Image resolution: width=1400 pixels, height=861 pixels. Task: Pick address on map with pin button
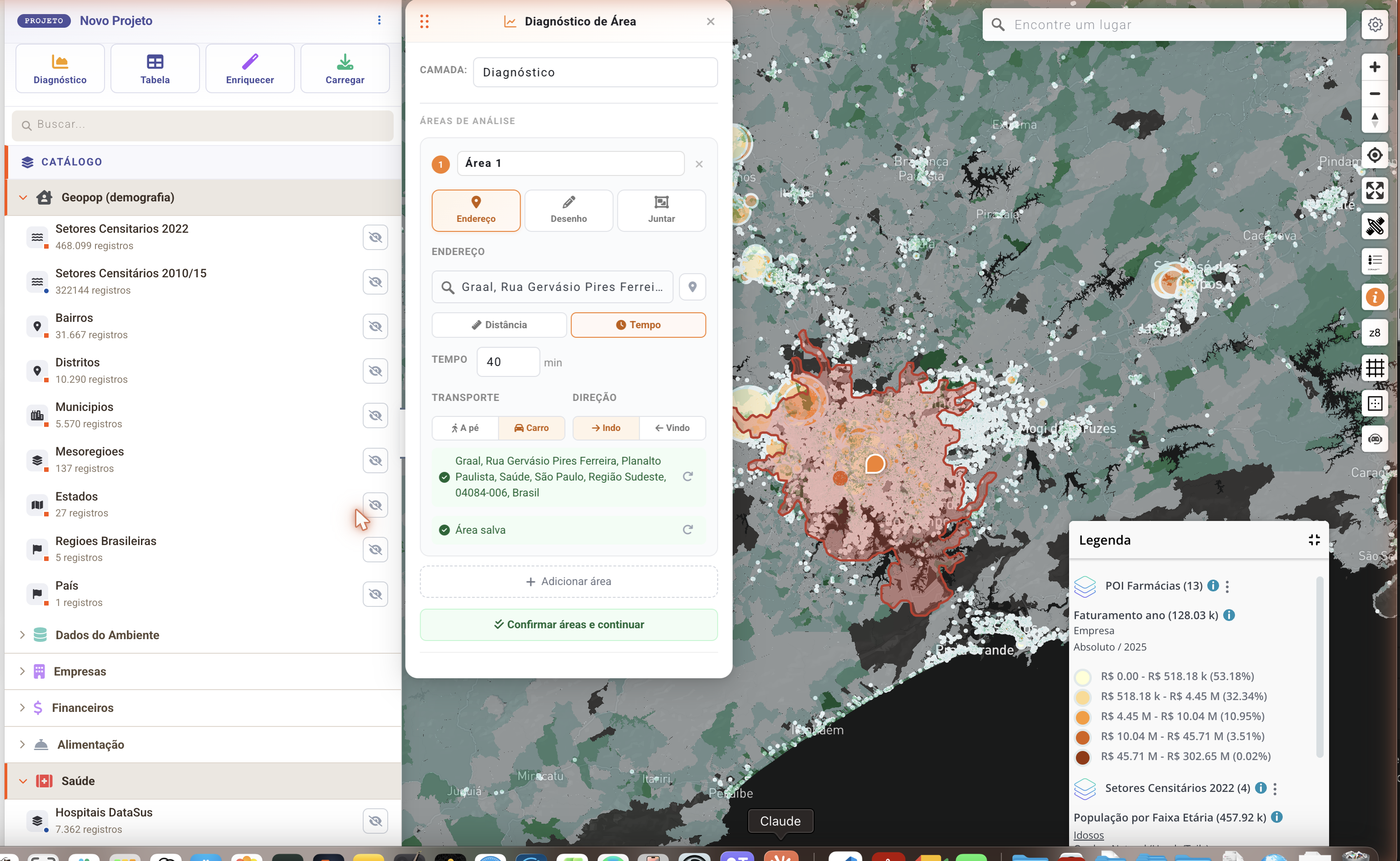click(692, 286)
